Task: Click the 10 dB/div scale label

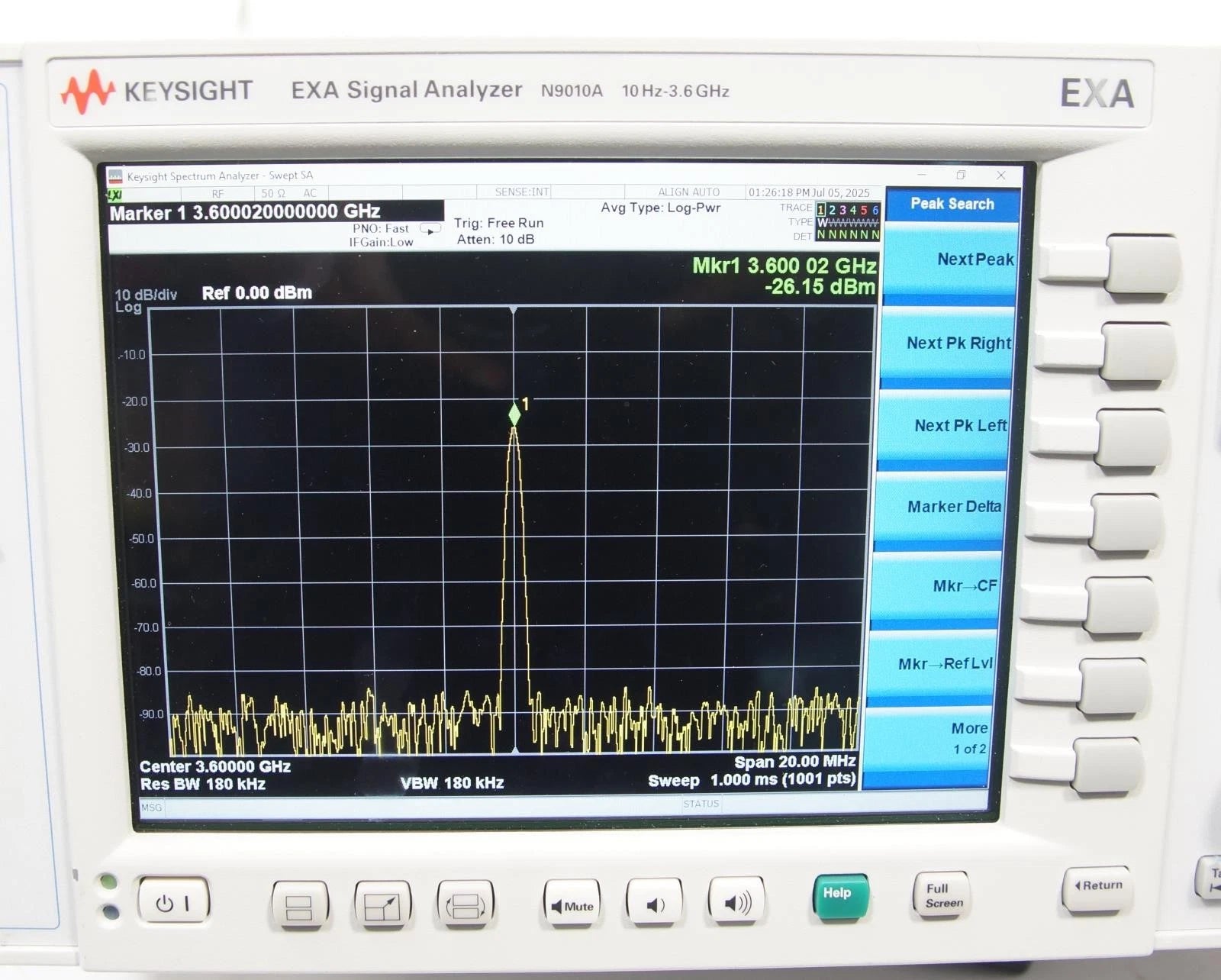Action: point(145,295)
